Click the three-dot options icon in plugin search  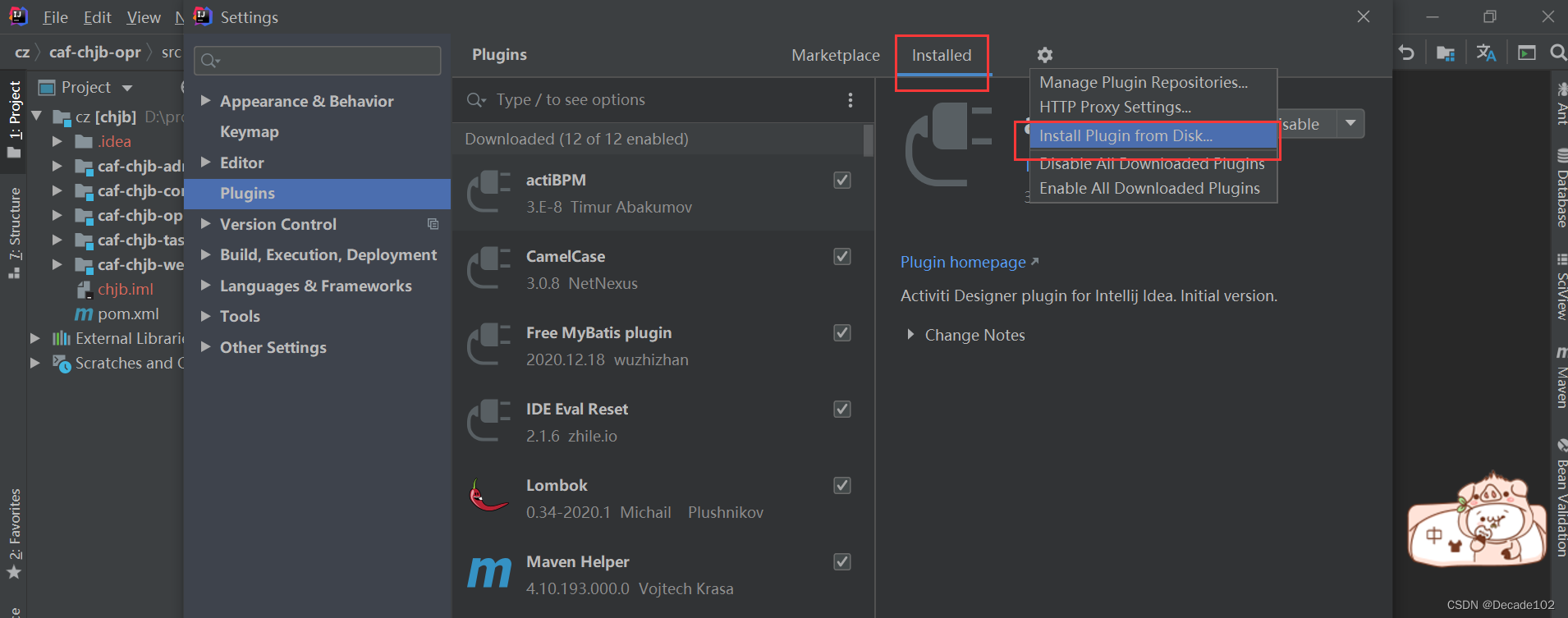pos(850,100)
